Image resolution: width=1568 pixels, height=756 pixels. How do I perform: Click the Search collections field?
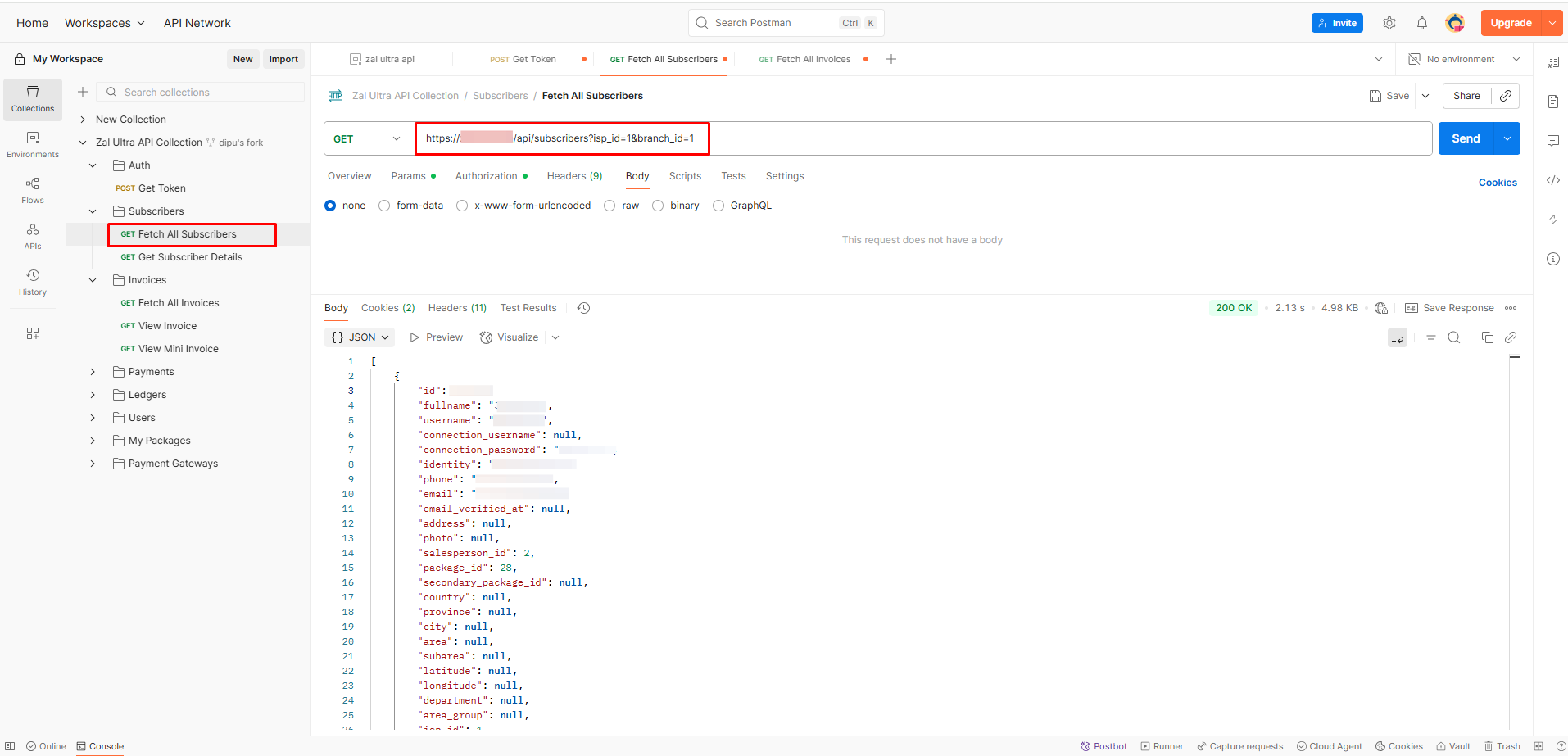[201, 92]
